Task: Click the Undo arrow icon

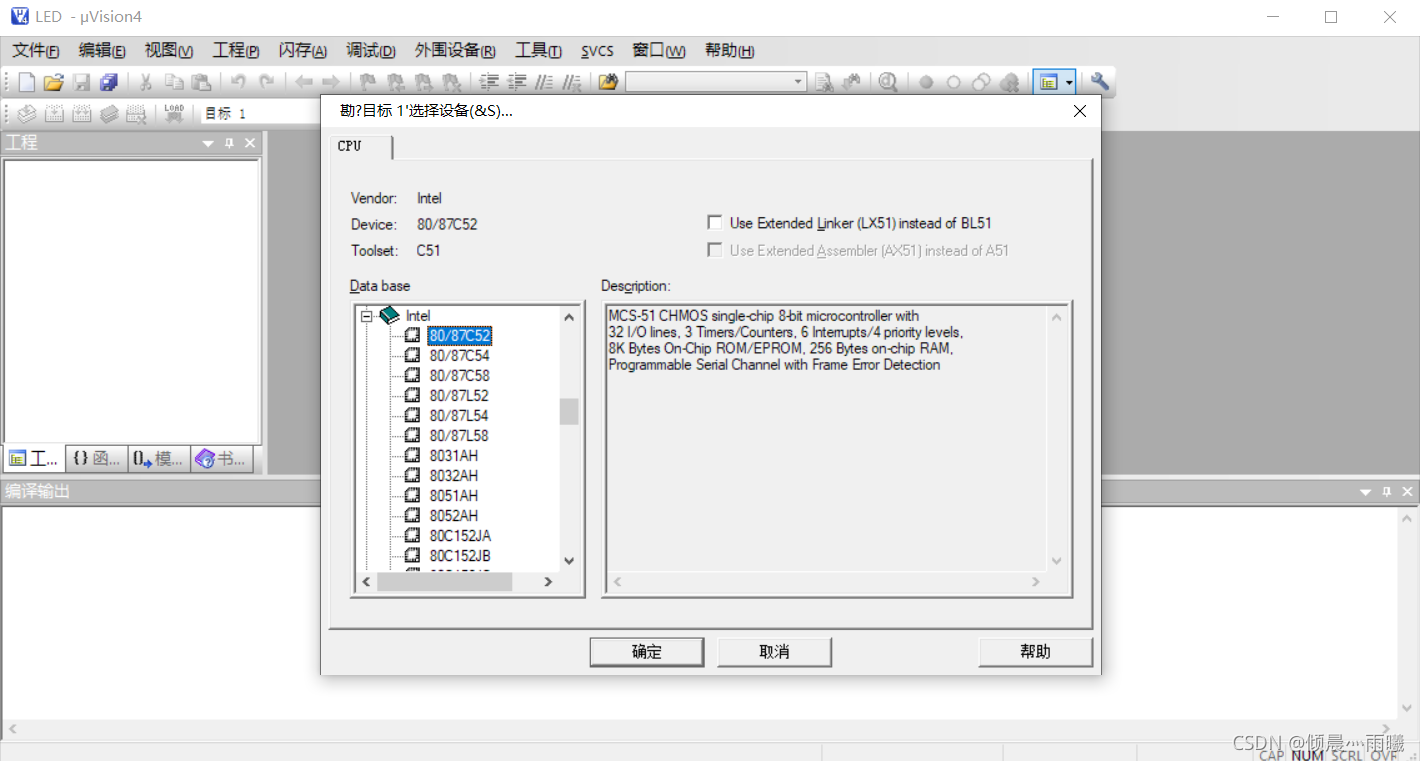Action: [238, 83]
